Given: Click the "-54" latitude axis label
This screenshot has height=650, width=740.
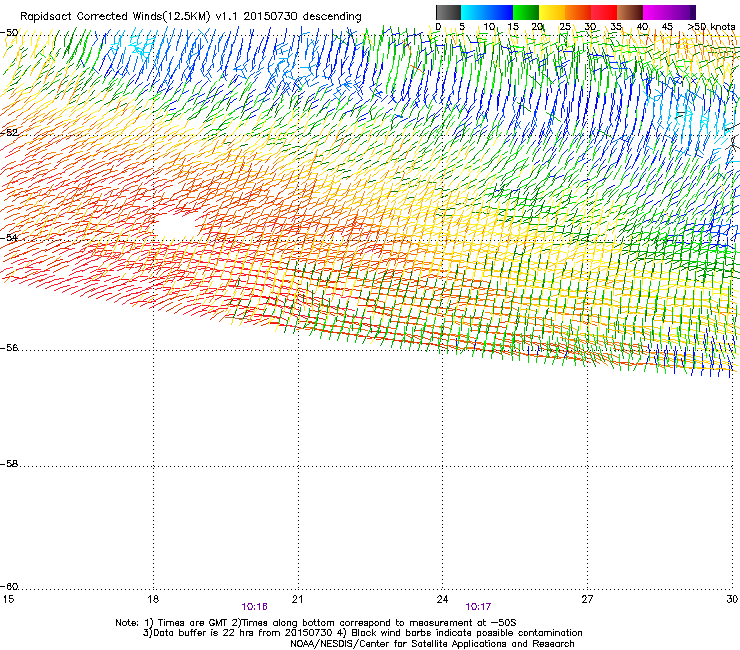Looking at the screenshot, I should pos(10,238).
